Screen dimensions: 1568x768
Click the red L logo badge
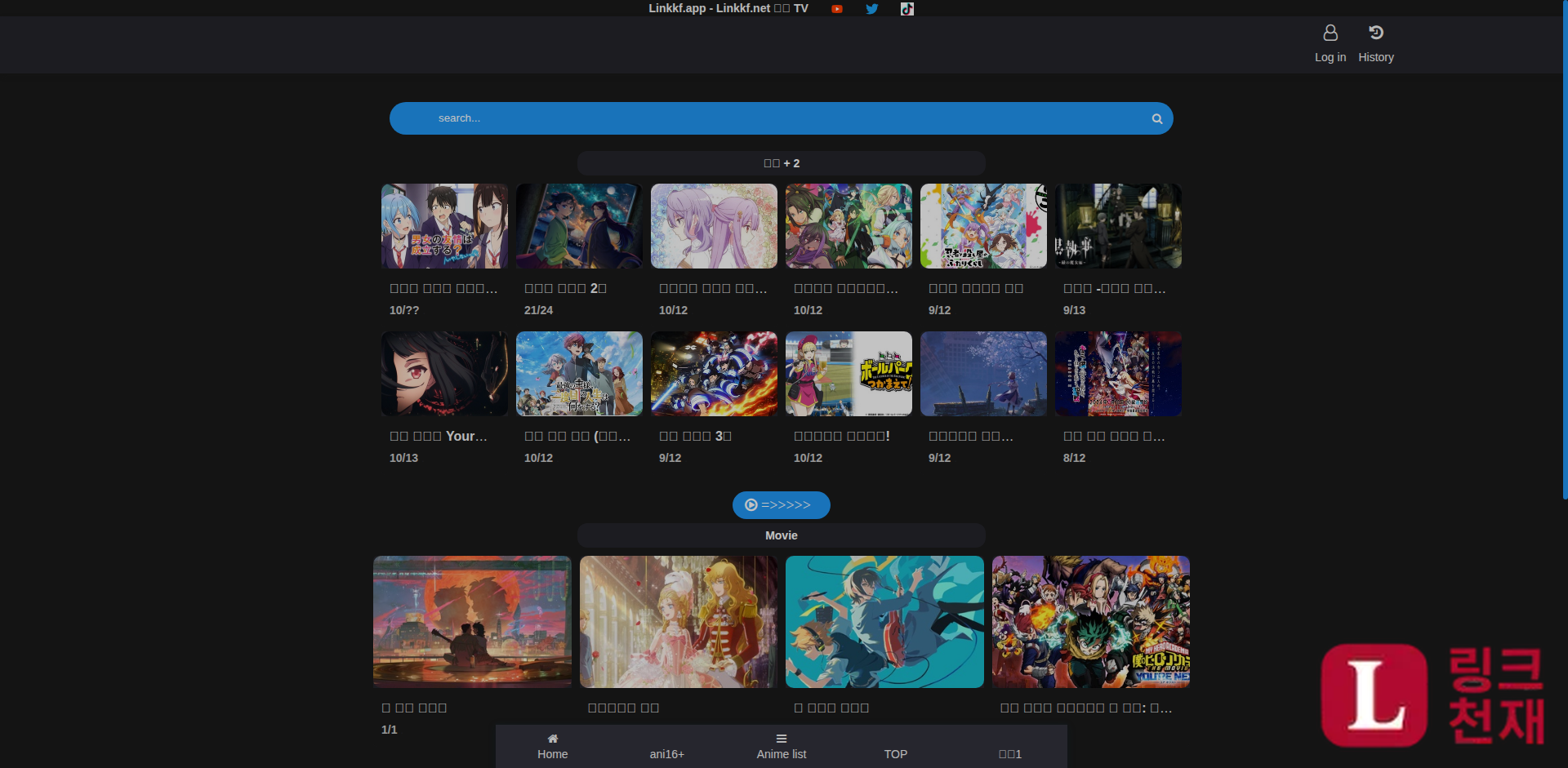[x=1374, y=695]
